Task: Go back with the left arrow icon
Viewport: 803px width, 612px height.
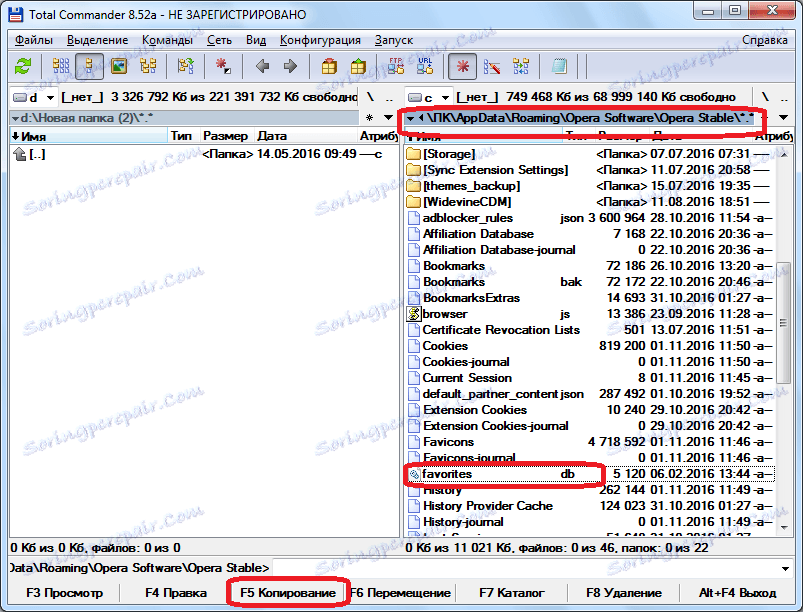Action: 262,66
